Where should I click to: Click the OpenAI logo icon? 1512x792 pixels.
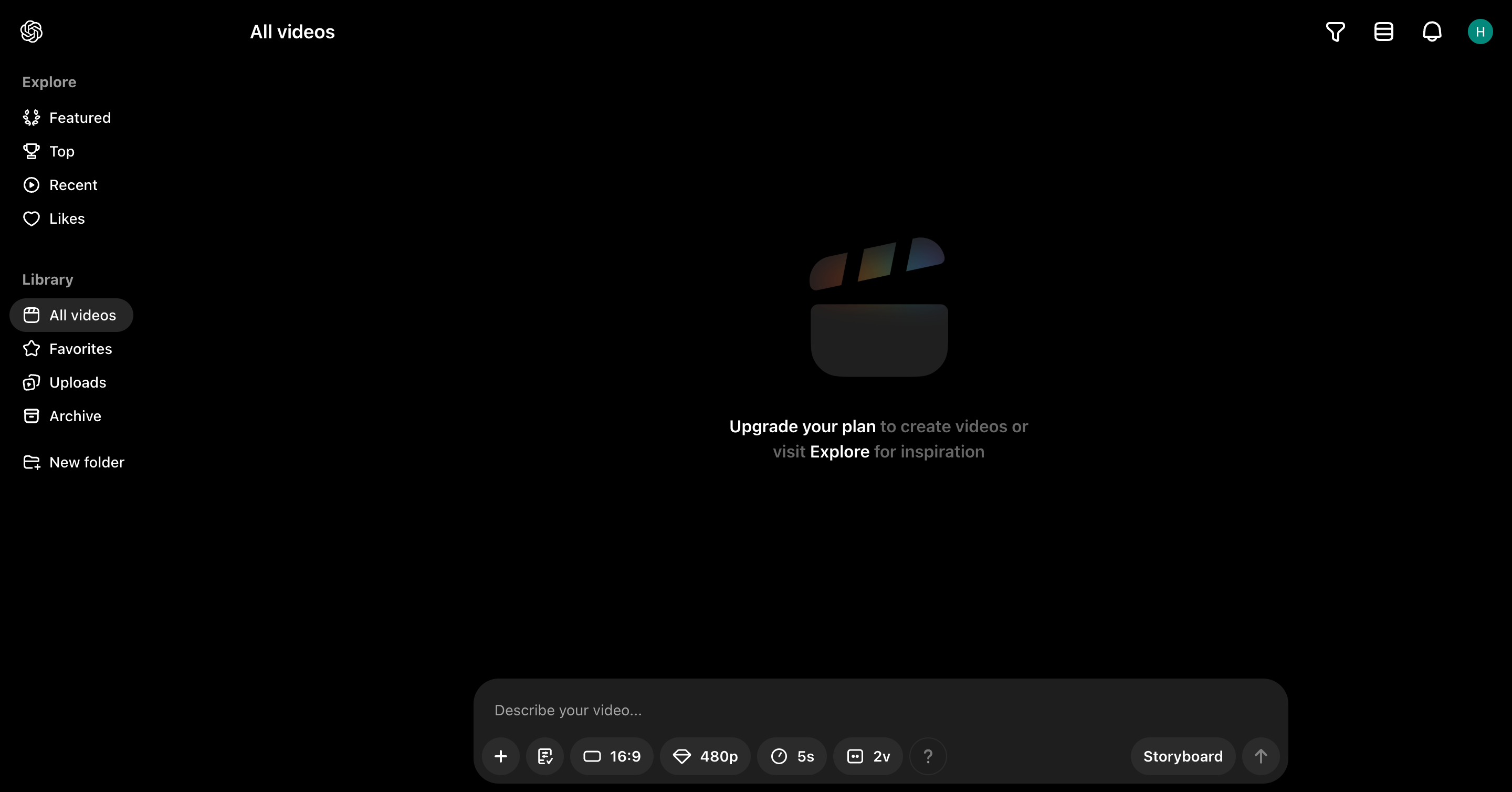click(x=31, y=32)
